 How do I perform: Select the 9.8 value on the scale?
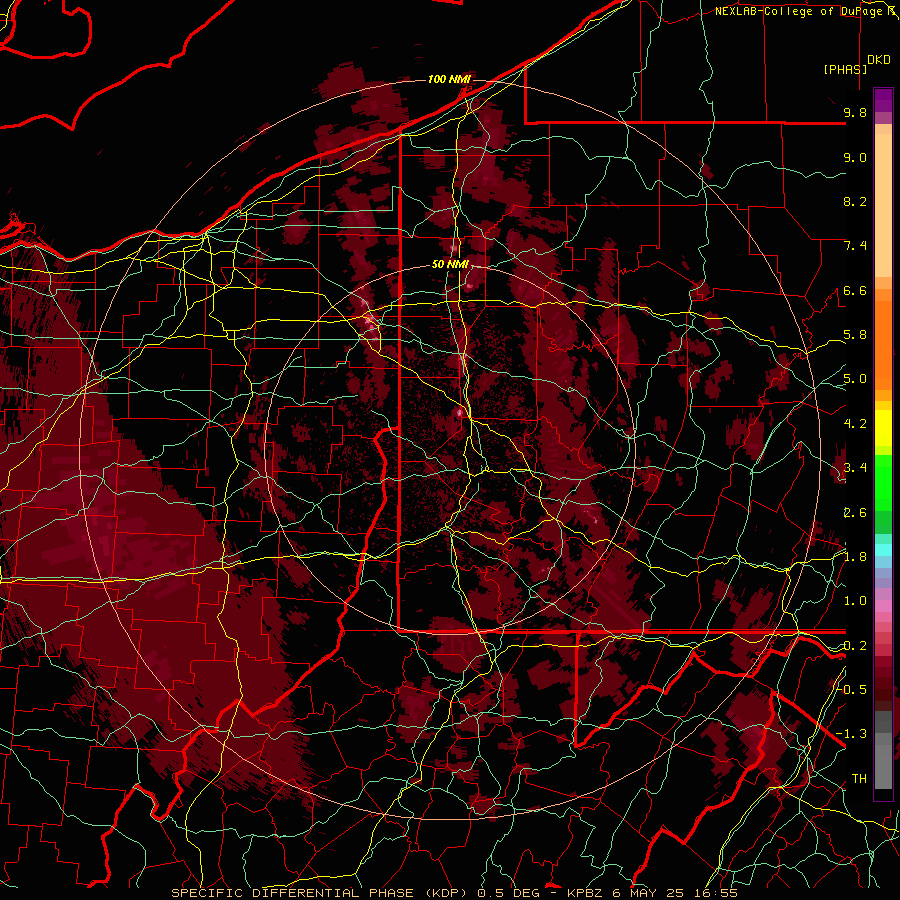point(855,112)
